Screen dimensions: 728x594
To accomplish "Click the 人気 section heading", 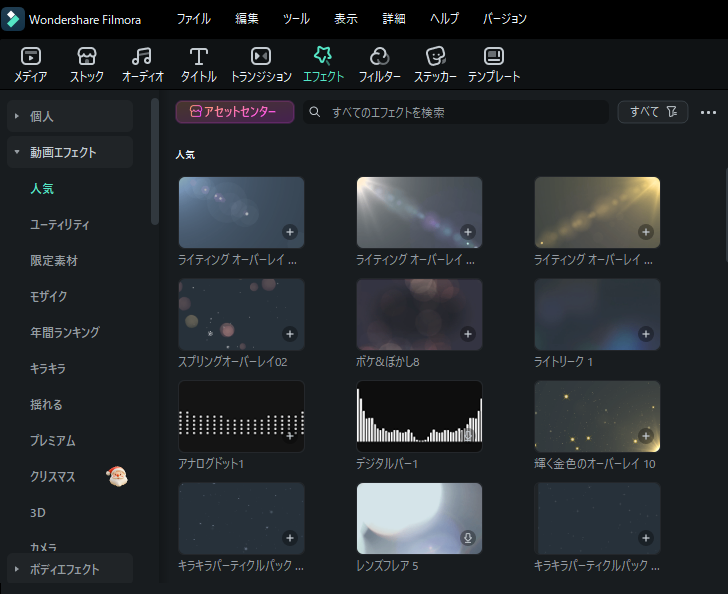I will 185,155.
